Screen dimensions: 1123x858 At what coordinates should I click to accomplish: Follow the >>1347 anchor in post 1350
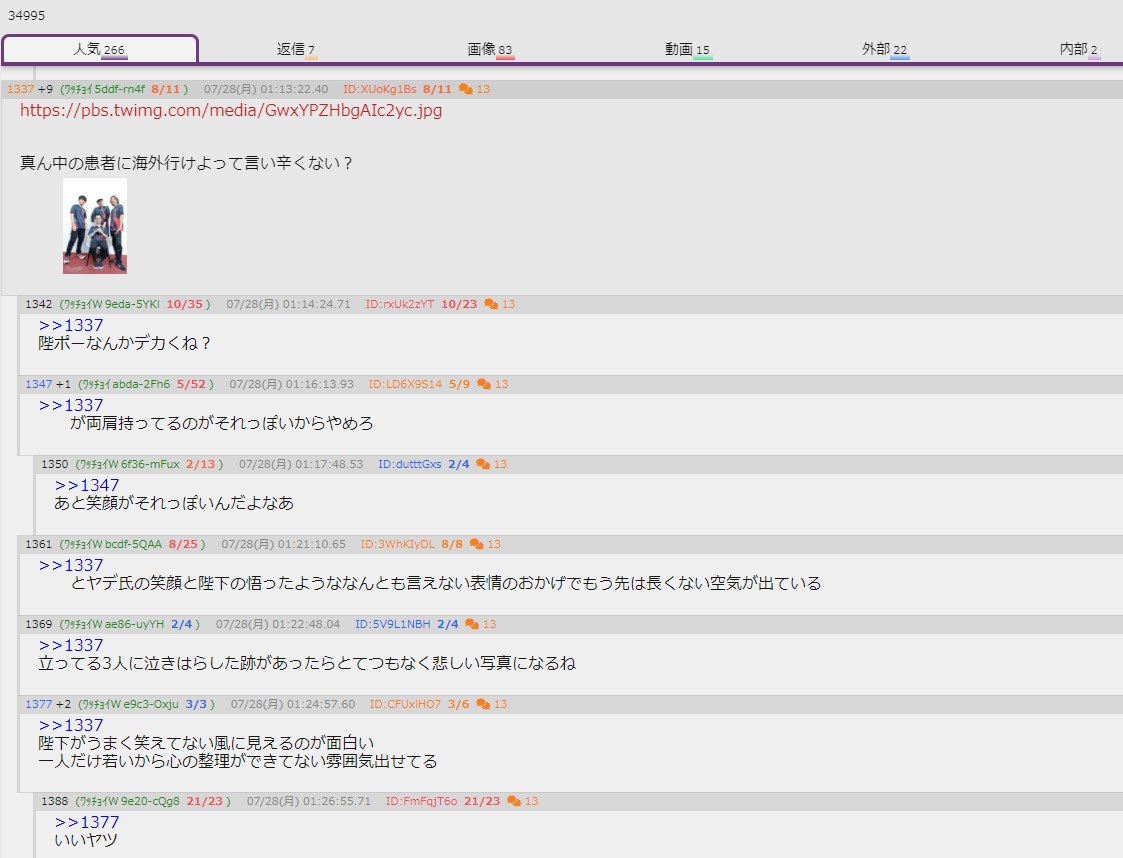click(x=87, y=485)
